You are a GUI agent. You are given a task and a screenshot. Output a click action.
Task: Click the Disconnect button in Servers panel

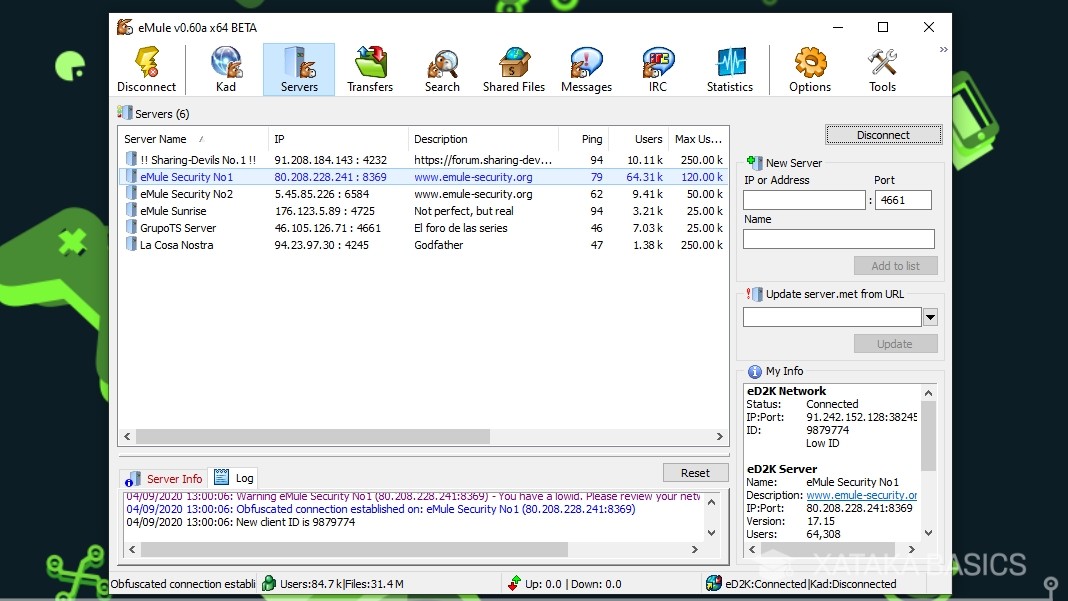(x=883, y=134)
